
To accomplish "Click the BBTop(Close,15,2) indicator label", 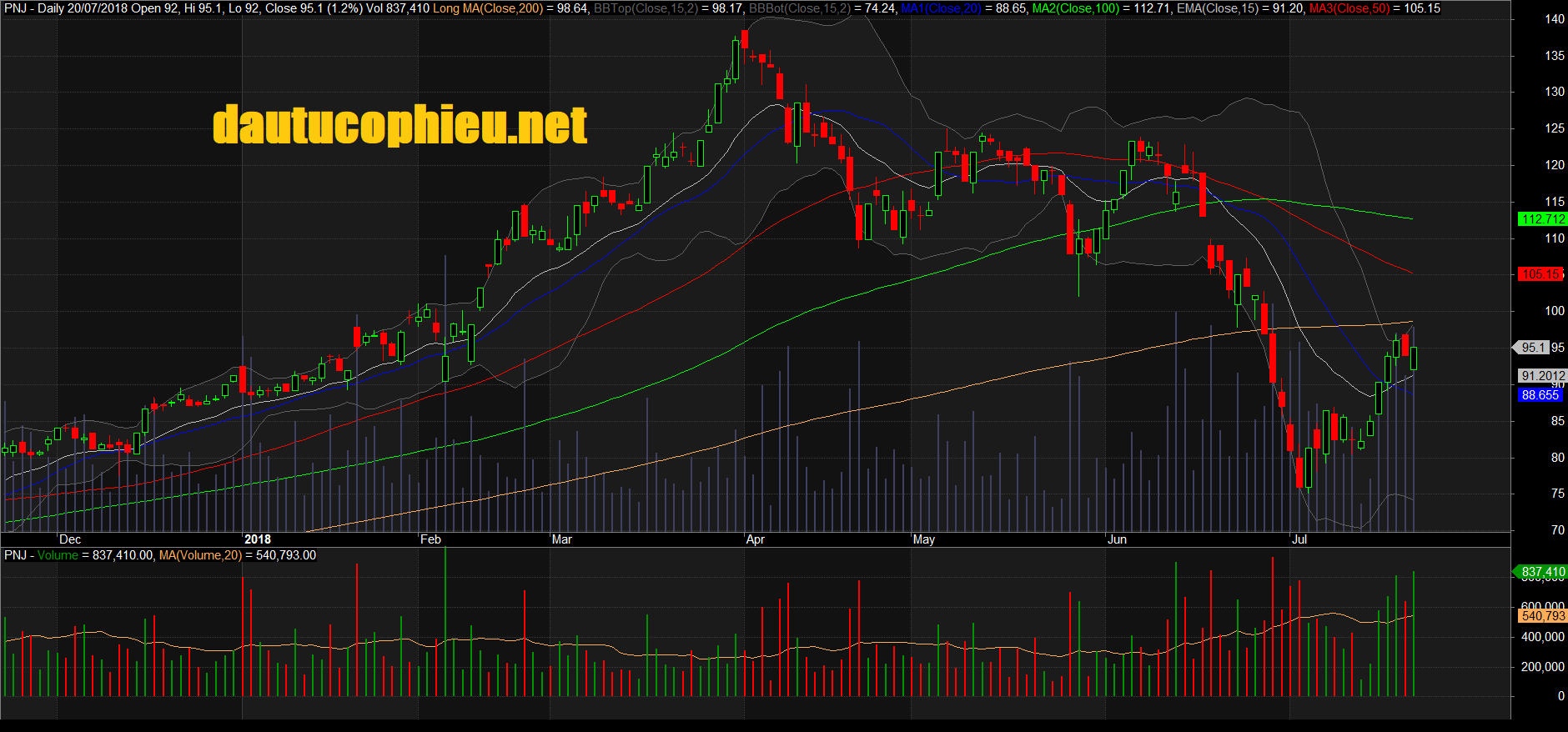I will coord(645,8).
